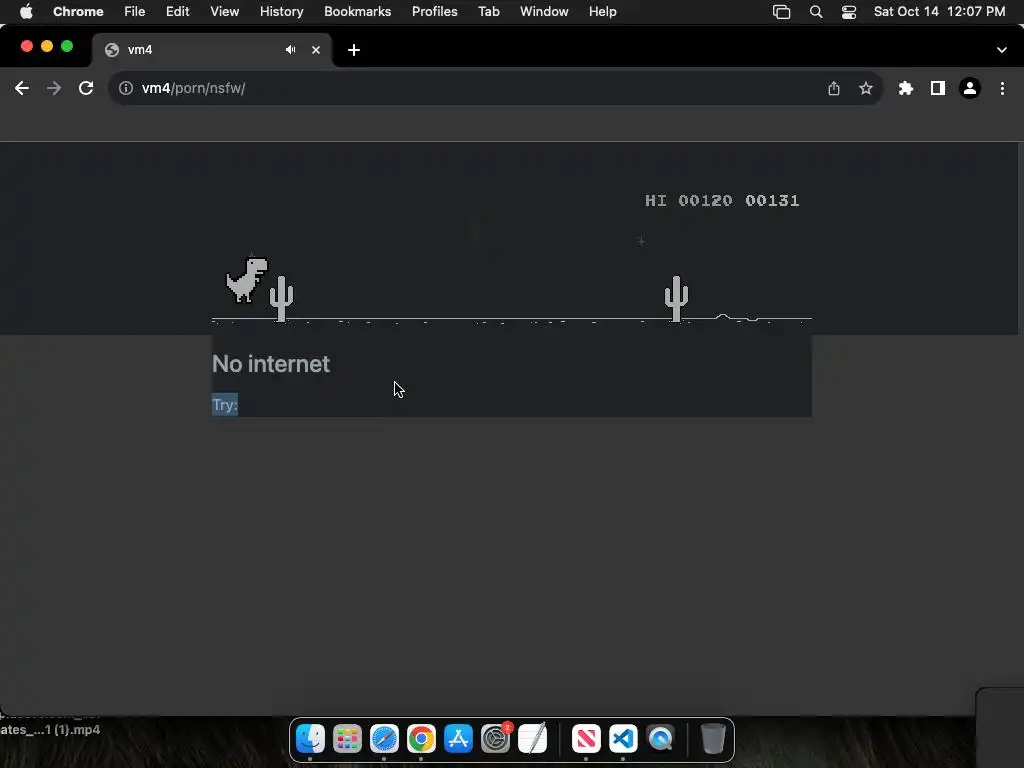1024x768 pixels.
Task: Click the date and time in menu bar
Action: pos(939,12)
